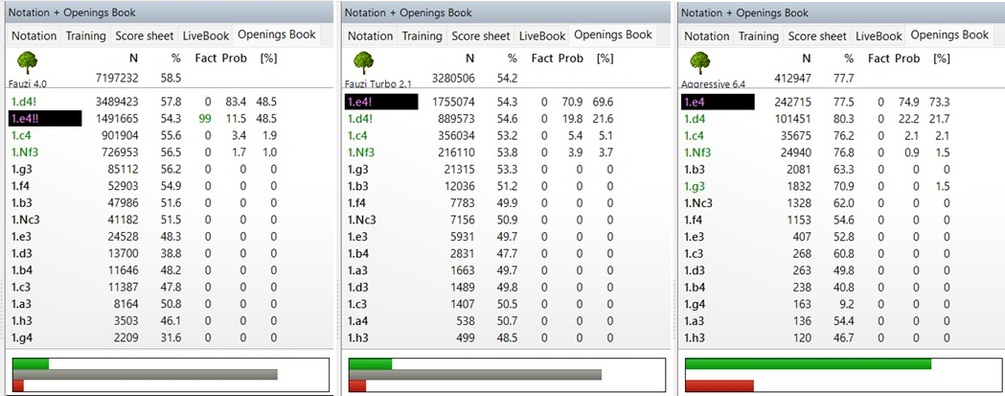Click gray draw bar in Fauzi 4.0 panel
The image size is (1005, 396).
coord(145,374)
